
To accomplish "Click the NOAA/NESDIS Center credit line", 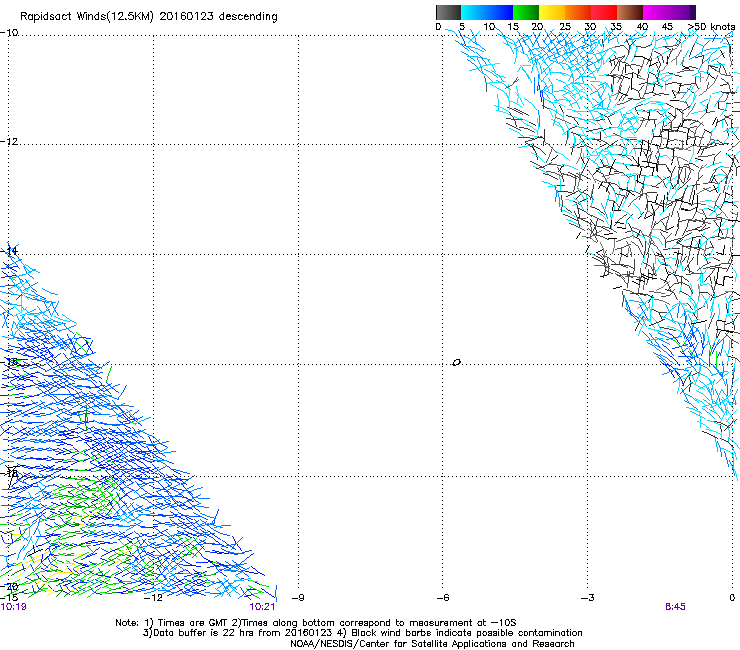I will [x=432, y=644].
